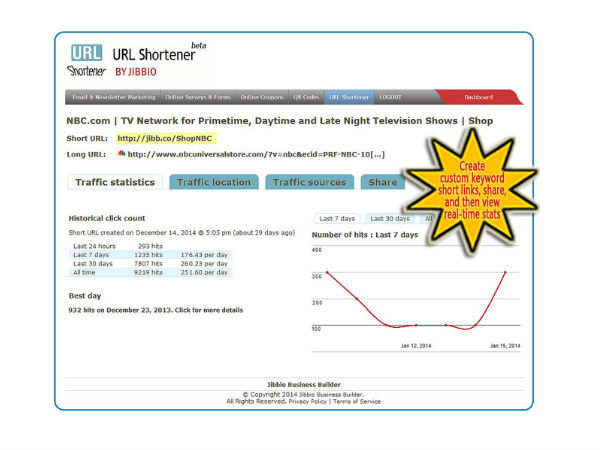Click the NBC peacock favicon by Long URL
This screenshot has height=450, width=600.
[x=121, y=154]
